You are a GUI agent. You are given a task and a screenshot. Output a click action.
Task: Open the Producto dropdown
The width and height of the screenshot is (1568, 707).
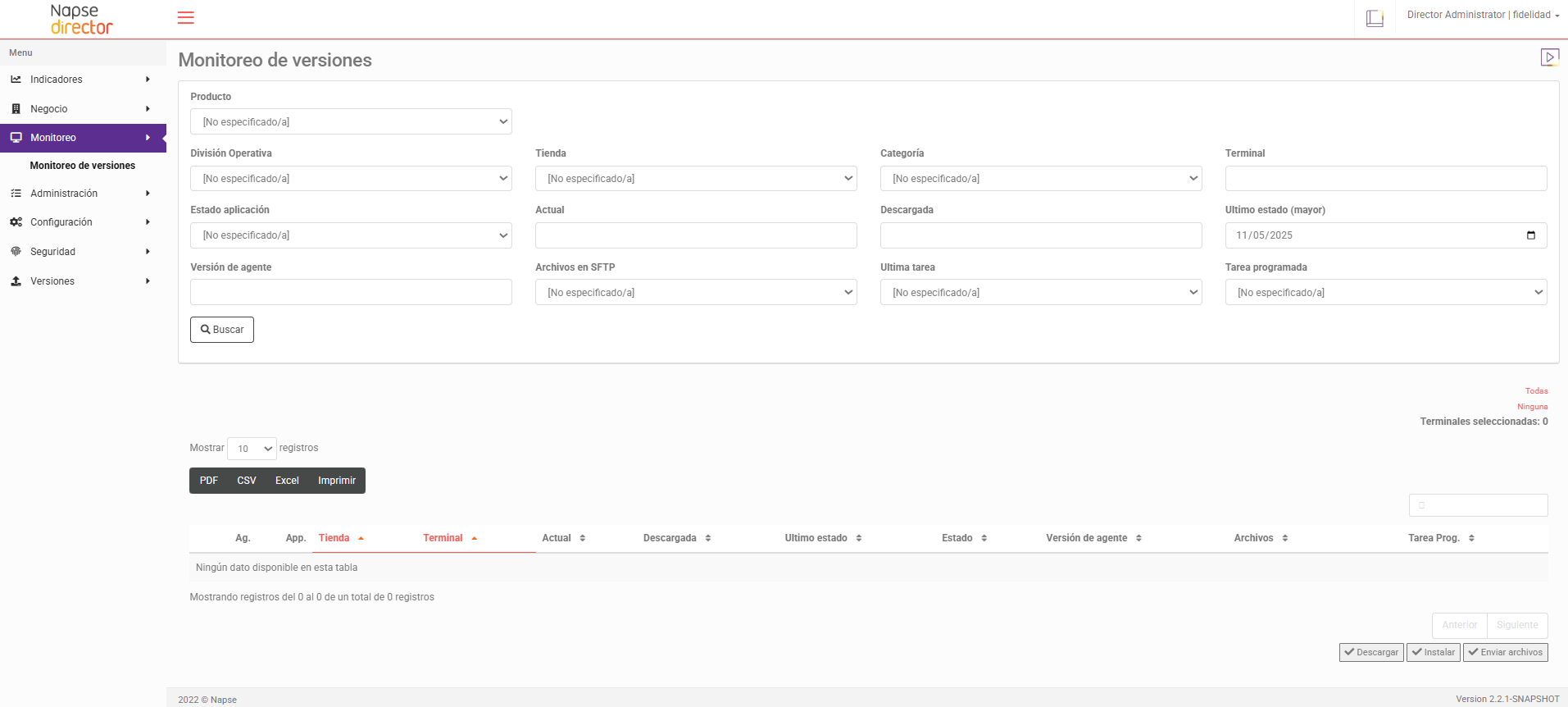coord(351,122)
